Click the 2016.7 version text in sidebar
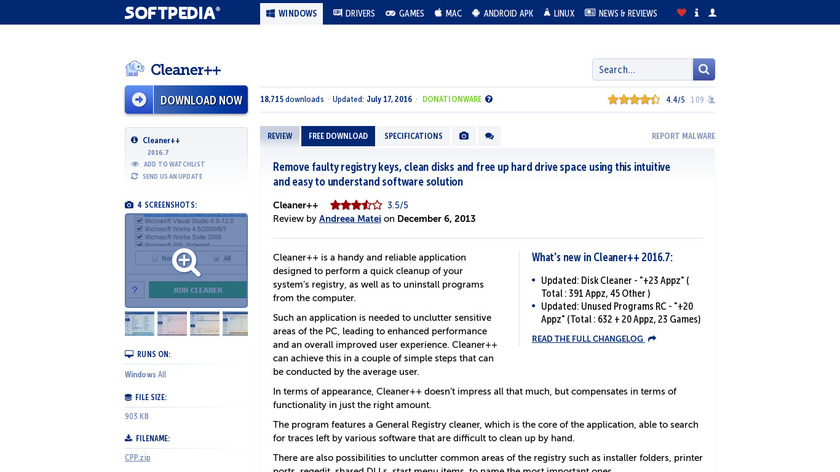The image size is (840, 472). pyautogui.click(x=158, y=153)
